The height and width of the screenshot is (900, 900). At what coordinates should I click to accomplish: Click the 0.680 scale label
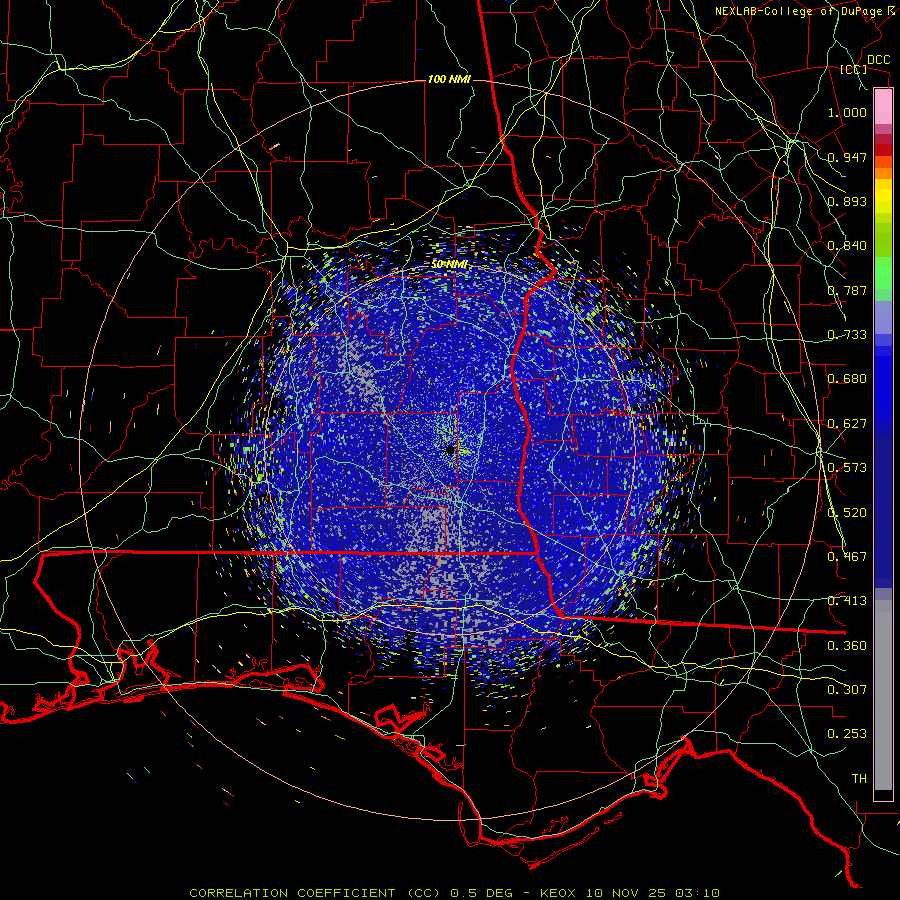pyautogui.click(x=847, y=379)
